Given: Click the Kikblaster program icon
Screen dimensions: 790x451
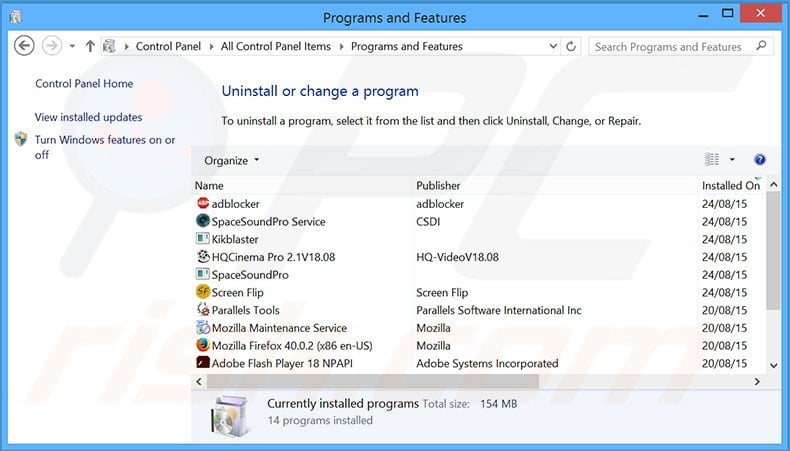Looking at the screenshot, I should tap(203, 238).
